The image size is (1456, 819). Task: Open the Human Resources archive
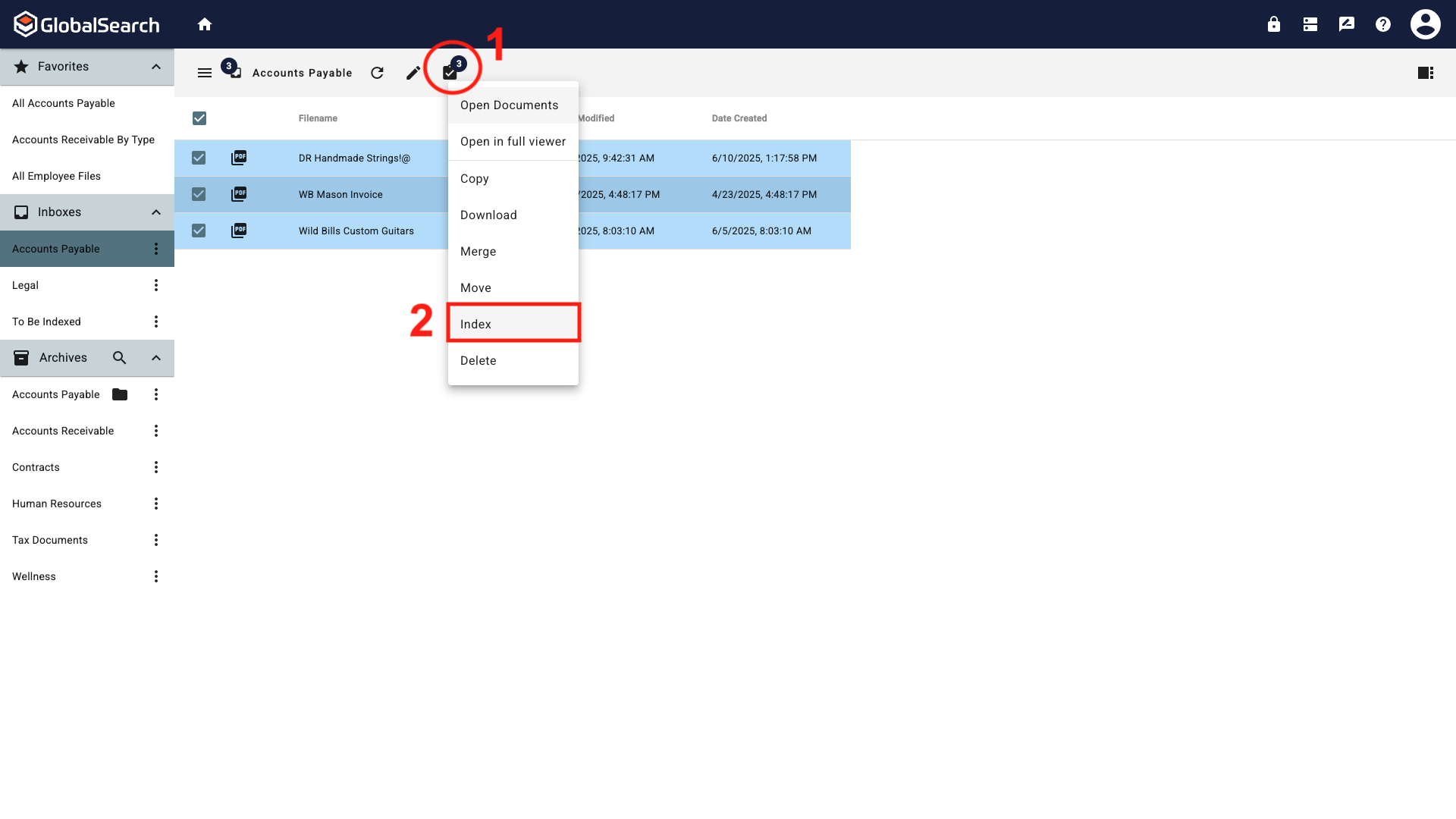(56, 503)
